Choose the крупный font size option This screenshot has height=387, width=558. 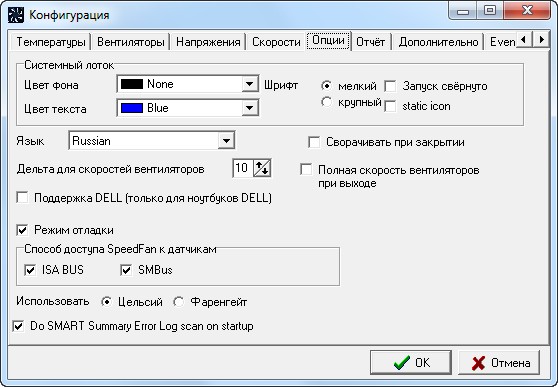[x=326, y=102]
